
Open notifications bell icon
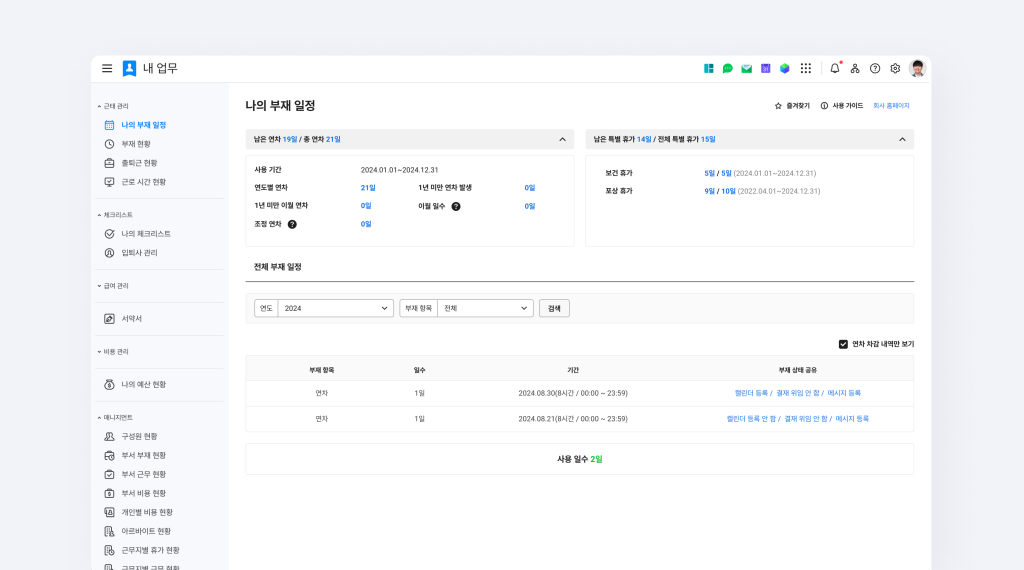[x=835, y=69]
